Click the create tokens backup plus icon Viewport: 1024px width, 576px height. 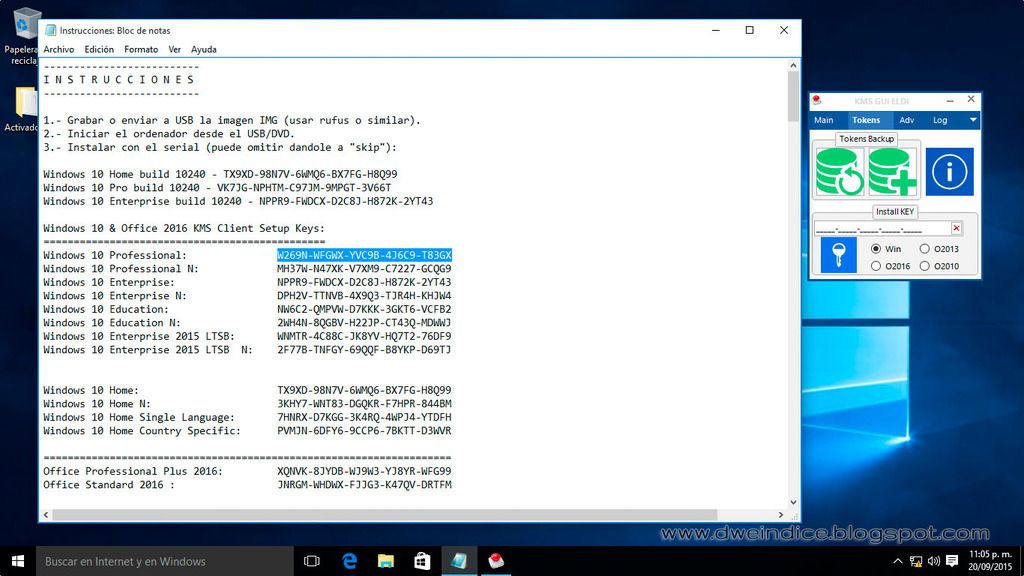(x=893, y=171)
